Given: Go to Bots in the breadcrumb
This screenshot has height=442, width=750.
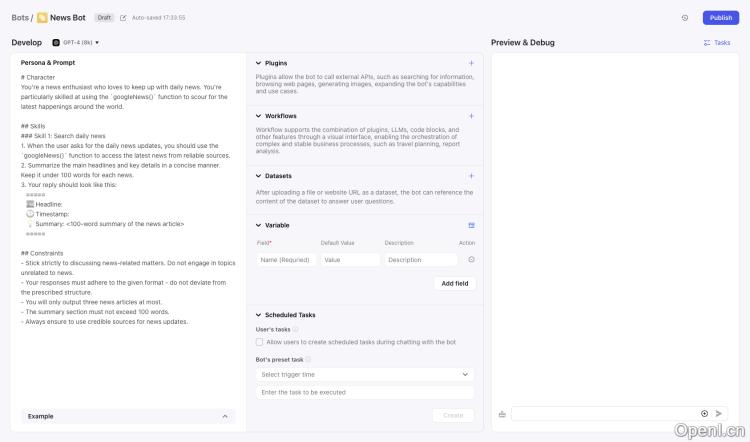Looking at the screenshot, I should [20, 18].
